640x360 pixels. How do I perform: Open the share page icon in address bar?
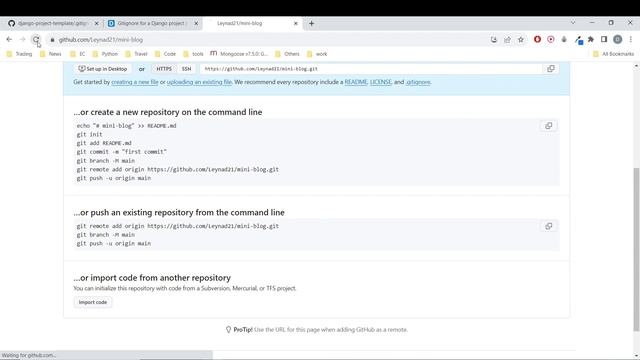point(507,40)
